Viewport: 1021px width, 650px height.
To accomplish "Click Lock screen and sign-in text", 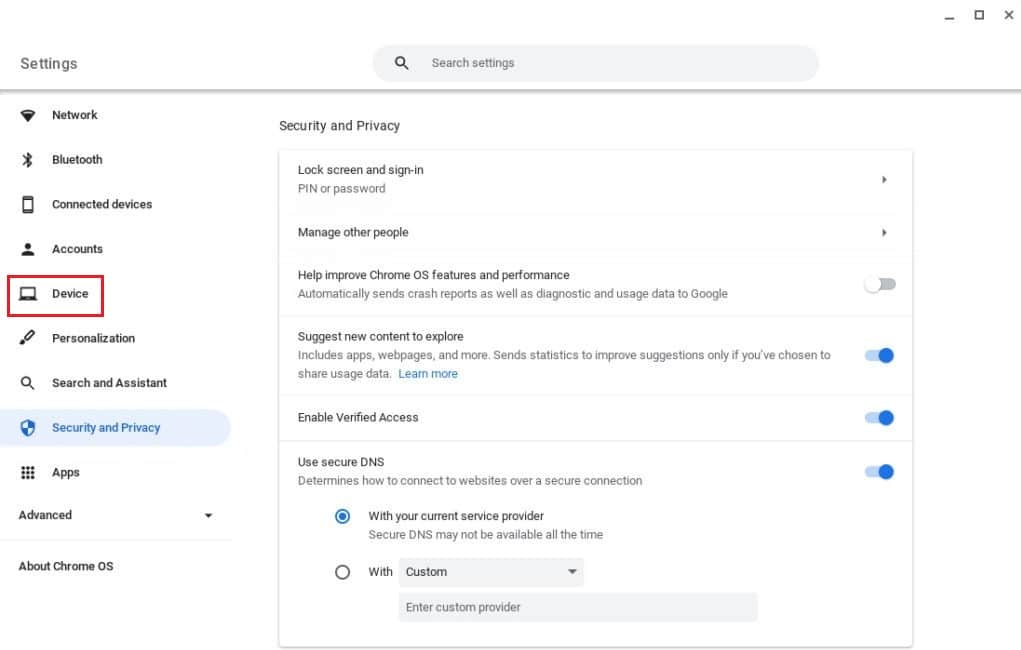I will (x=361, y=170).
